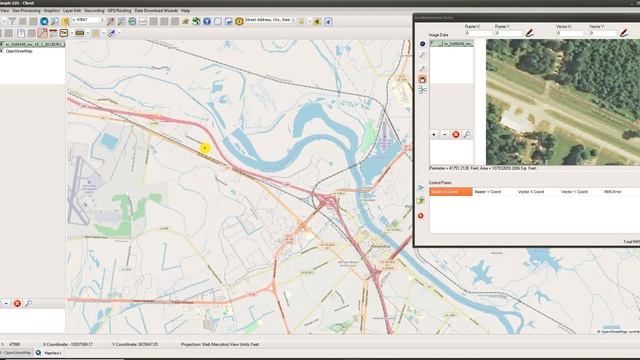Click the green globe full-extent icon

[132, 21]
